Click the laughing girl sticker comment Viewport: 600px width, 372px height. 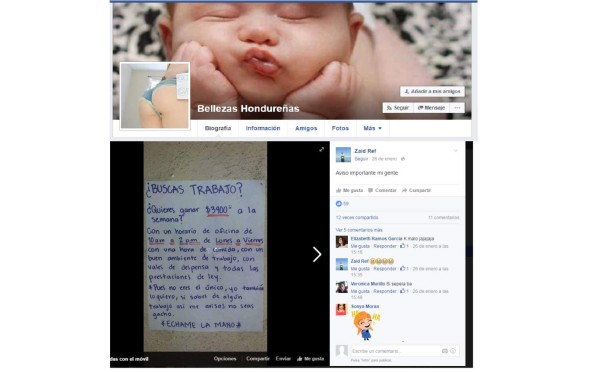tap(366, 325)
